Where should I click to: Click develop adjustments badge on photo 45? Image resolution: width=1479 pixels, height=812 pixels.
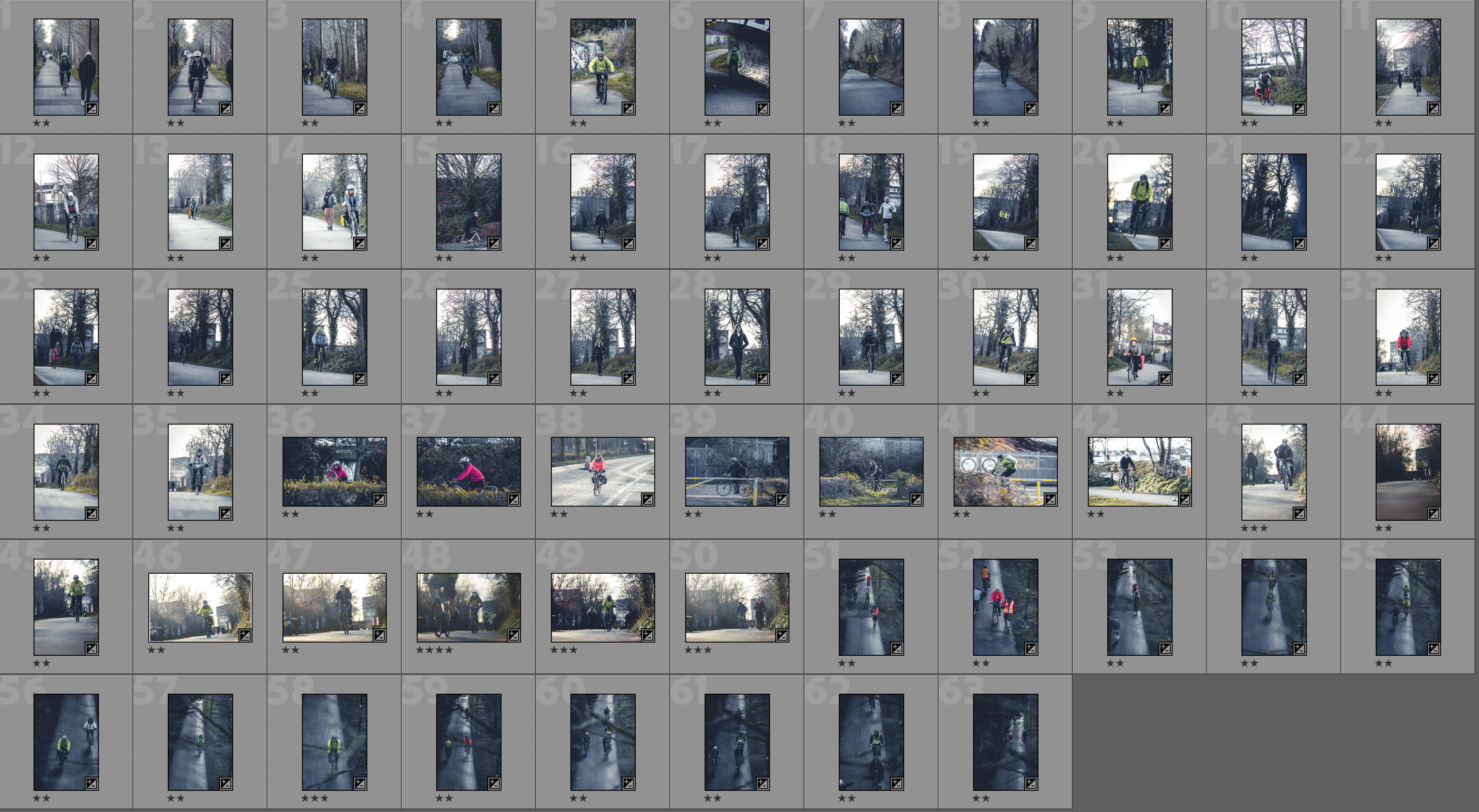(x=91, y=648)
